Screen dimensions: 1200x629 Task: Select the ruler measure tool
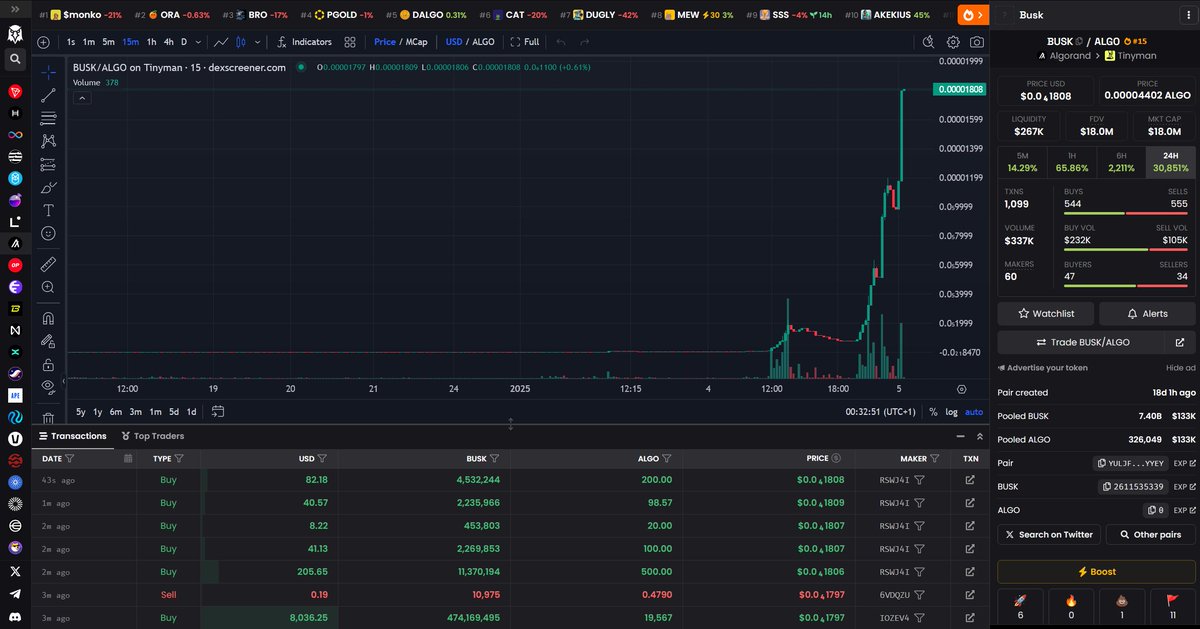(48, 264)
